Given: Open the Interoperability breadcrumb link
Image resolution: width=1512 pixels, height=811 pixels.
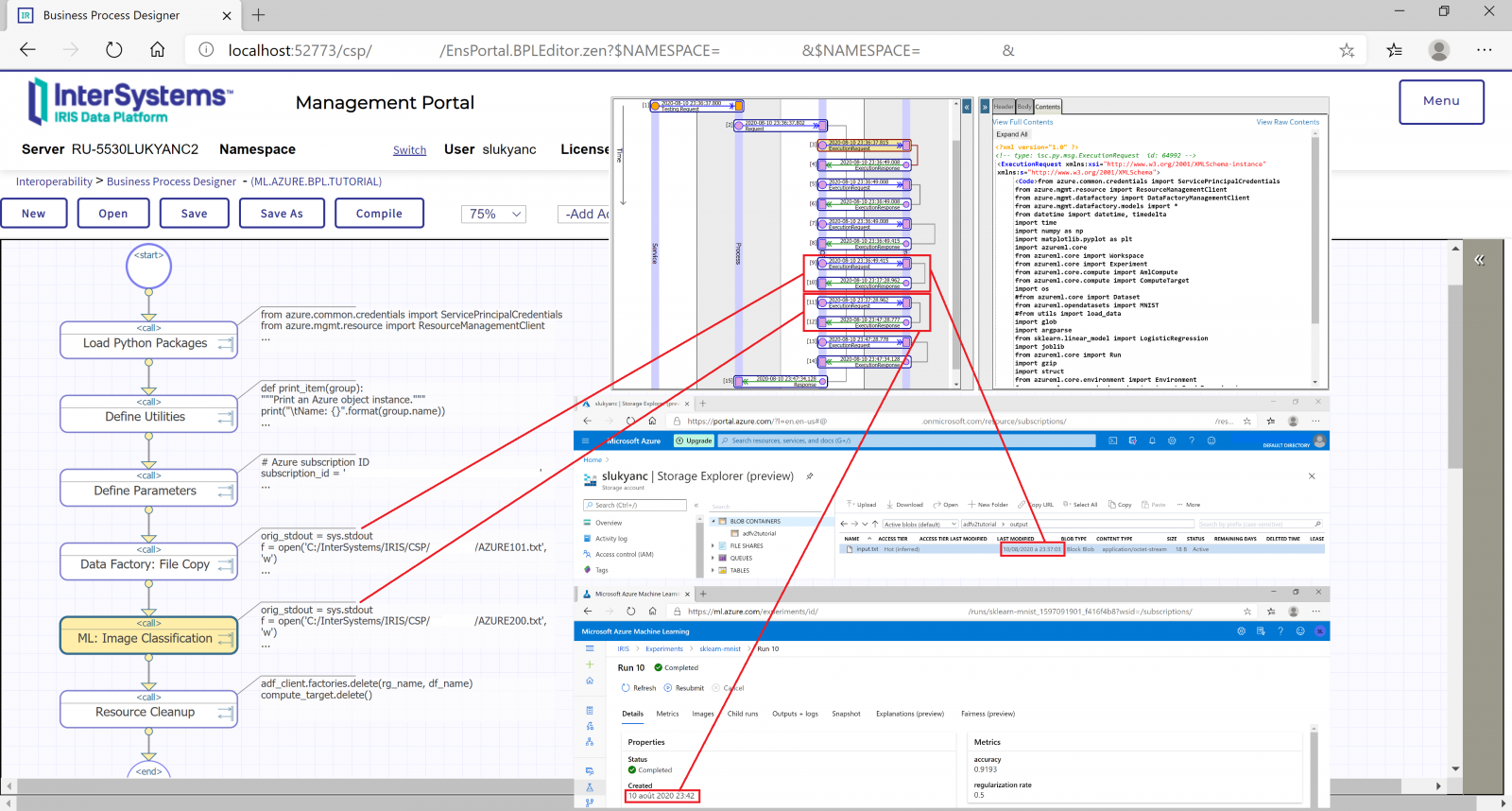Looking at the screenshot, I should click(54, 181).
